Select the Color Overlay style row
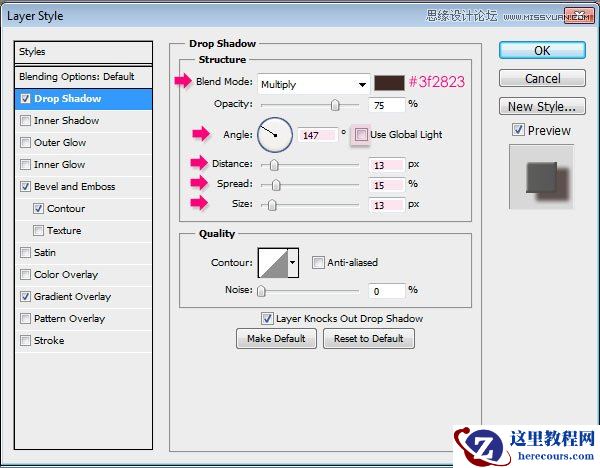The image size is (600, 468). (83, 274)
